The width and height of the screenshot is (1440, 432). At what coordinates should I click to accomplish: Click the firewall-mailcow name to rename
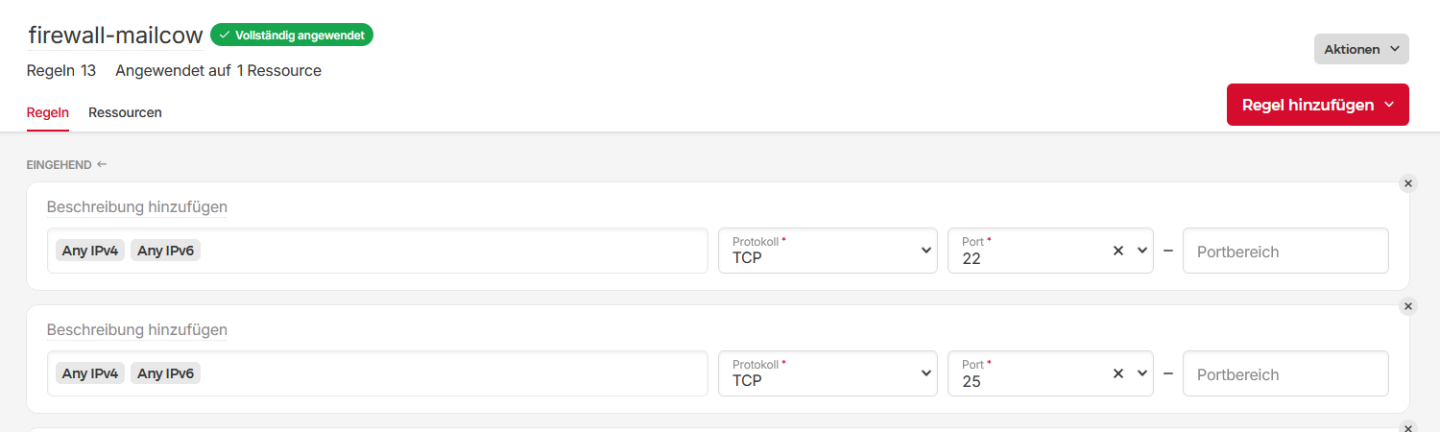(x=115, y=35)
